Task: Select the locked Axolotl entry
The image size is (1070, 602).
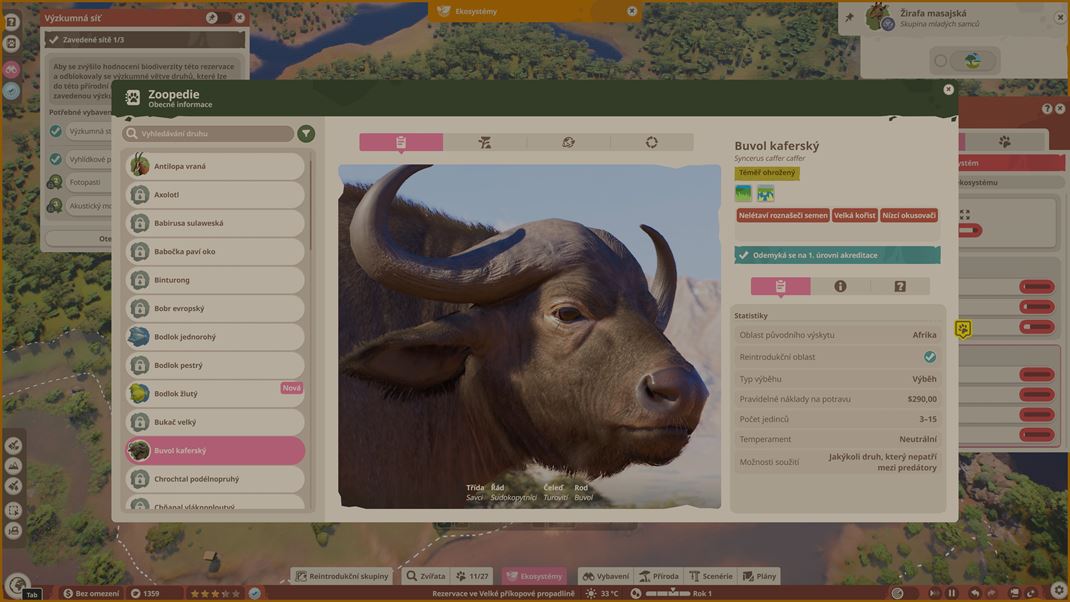Action: point(215,195)
